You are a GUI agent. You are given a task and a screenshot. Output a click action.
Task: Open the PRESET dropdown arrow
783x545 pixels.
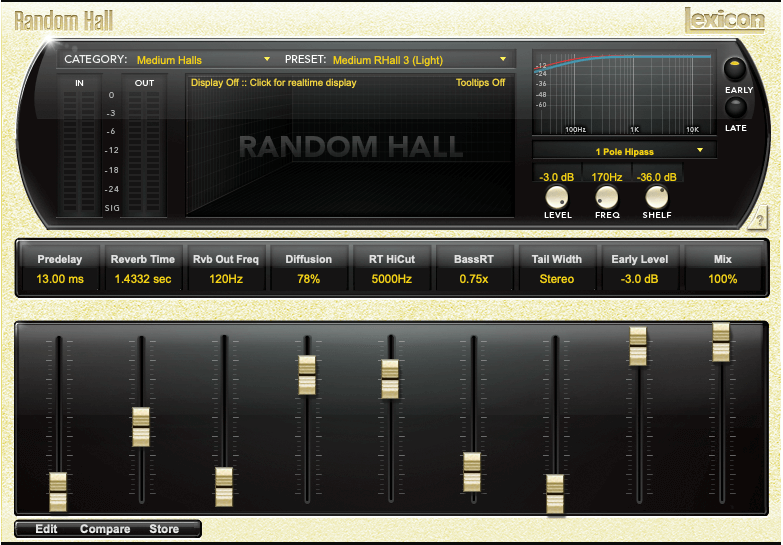503,59
